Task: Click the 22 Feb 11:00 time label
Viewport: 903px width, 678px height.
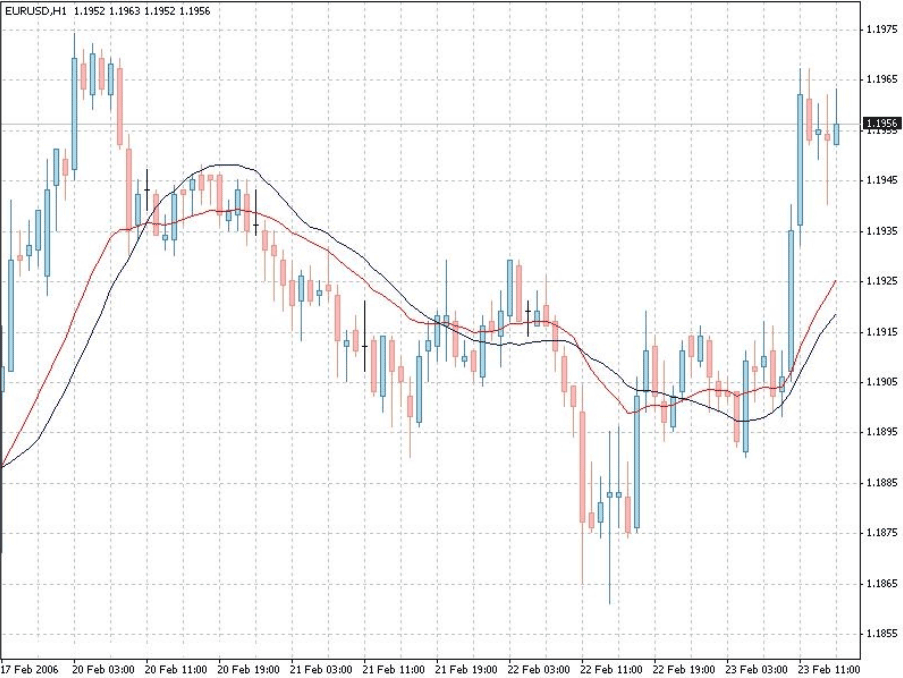Action: tap(612, 669)
